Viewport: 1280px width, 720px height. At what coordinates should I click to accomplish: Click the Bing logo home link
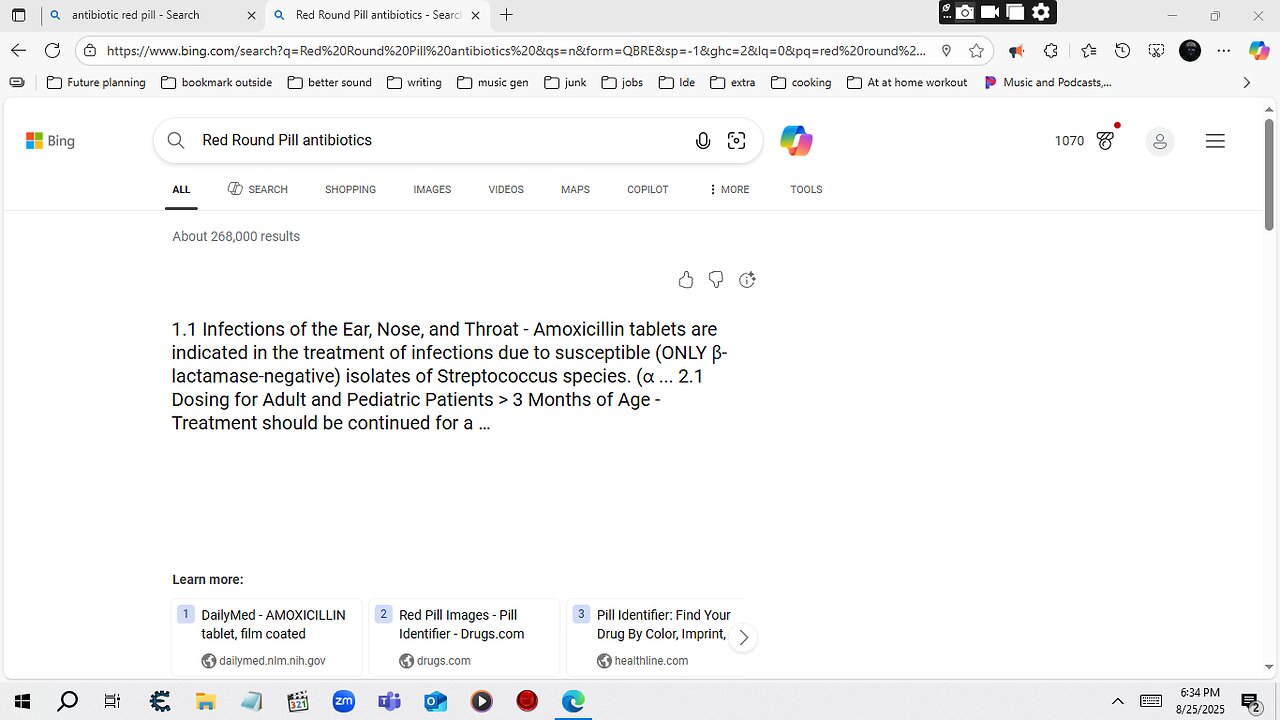point(50,141)
